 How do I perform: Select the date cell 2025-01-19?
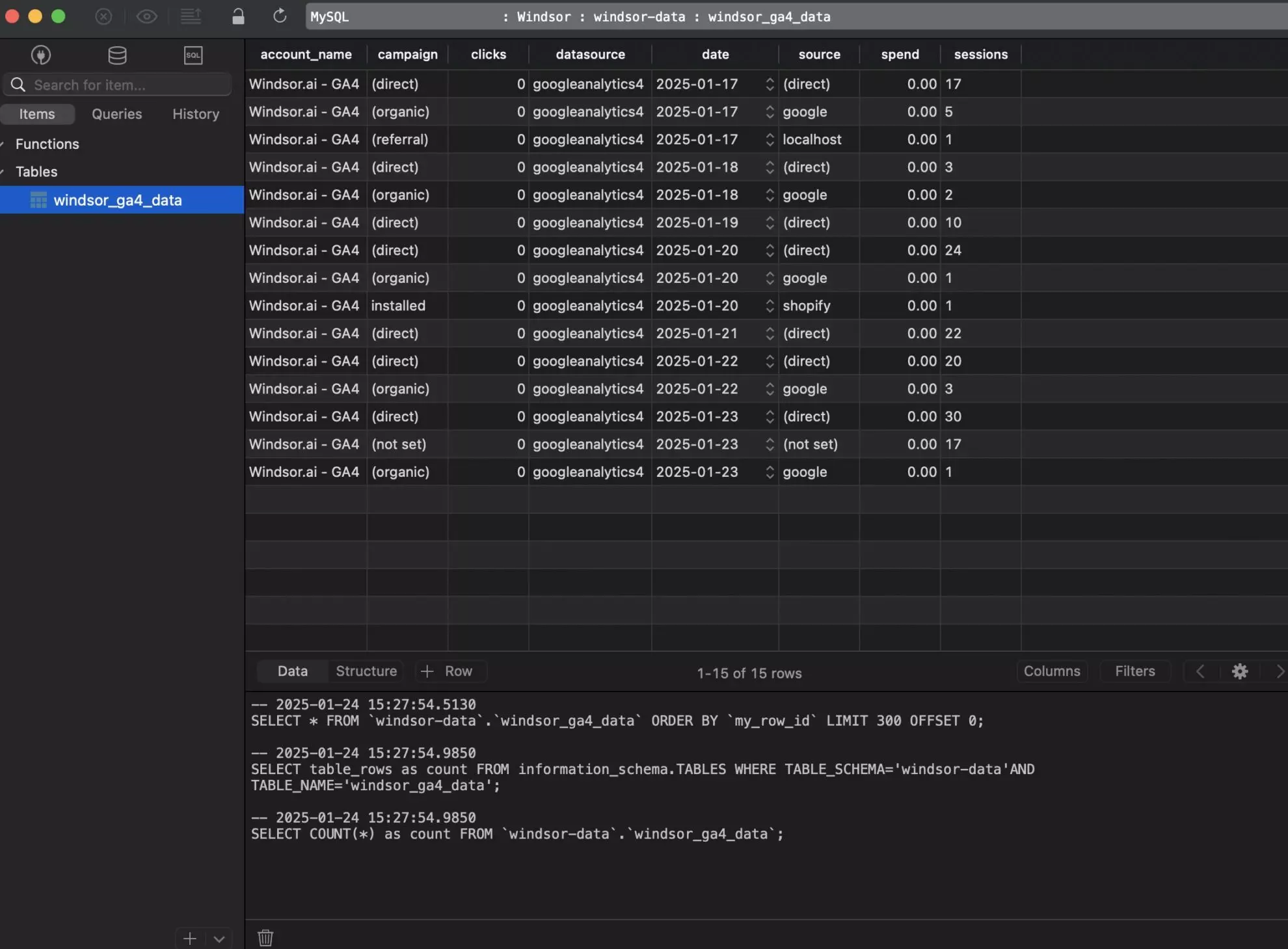point(715,222)
